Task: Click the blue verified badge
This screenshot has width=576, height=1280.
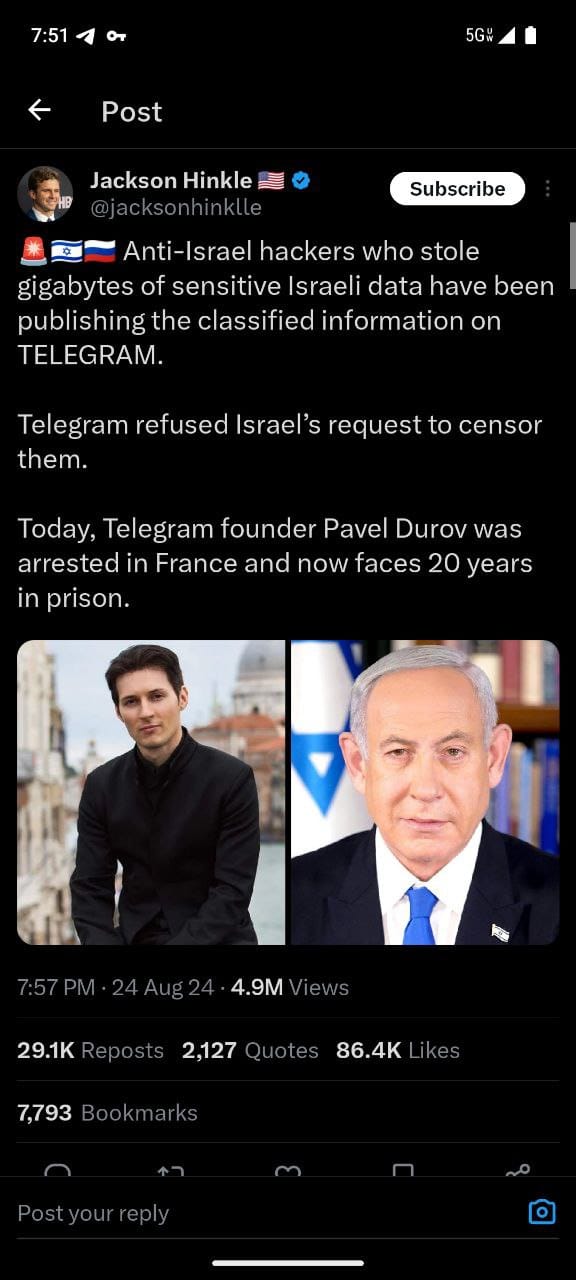Action: [x=301, y=180]
